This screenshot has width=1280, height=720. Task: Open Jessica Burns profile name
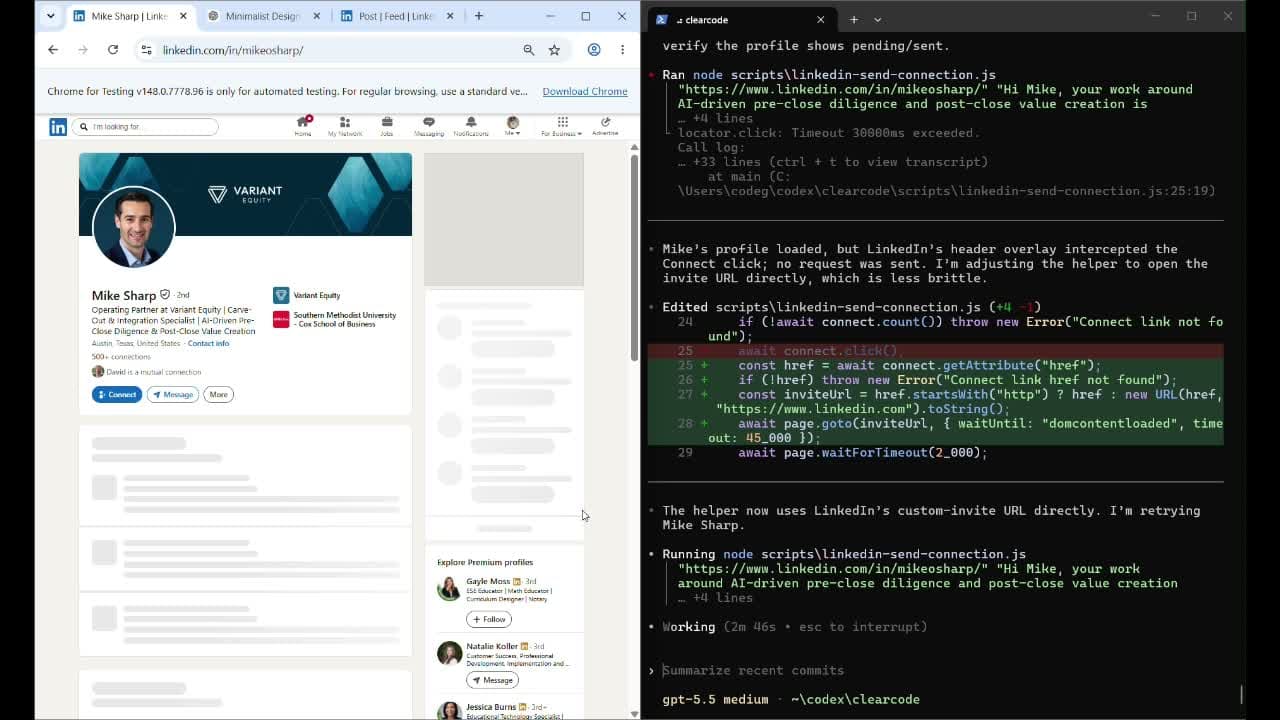coord(491,707)
